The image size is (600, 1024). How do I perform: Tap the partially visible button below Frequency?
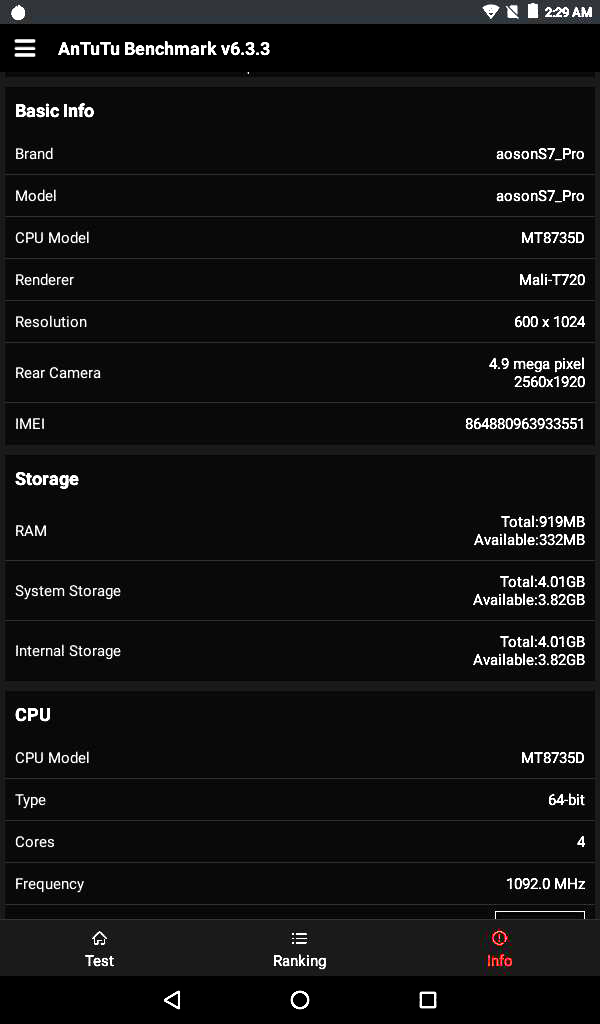coord(539,914)
